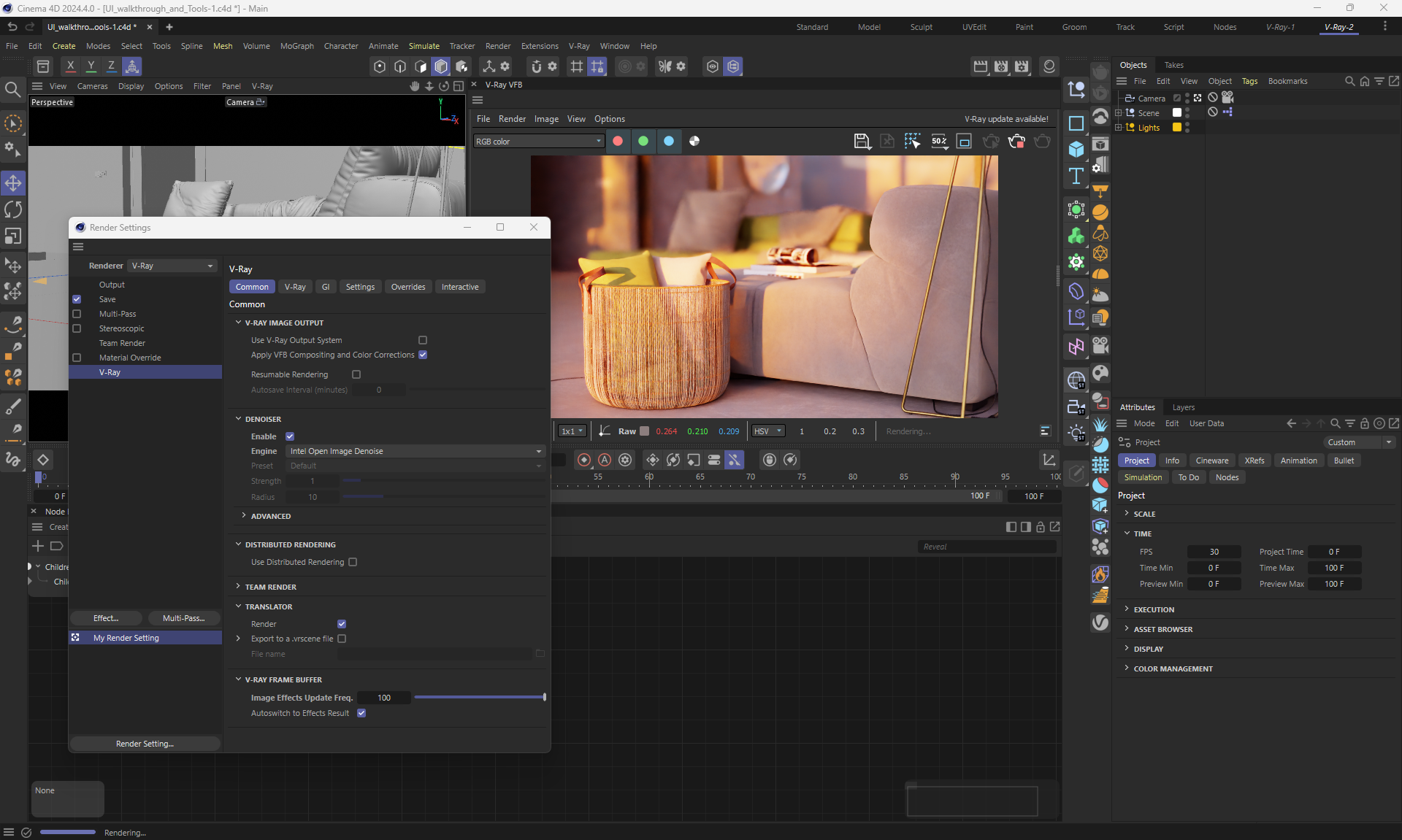Check Use Distributed Rendering option
The width and height of the screenshot is (1402, 840).
click(x=353, y=562)
